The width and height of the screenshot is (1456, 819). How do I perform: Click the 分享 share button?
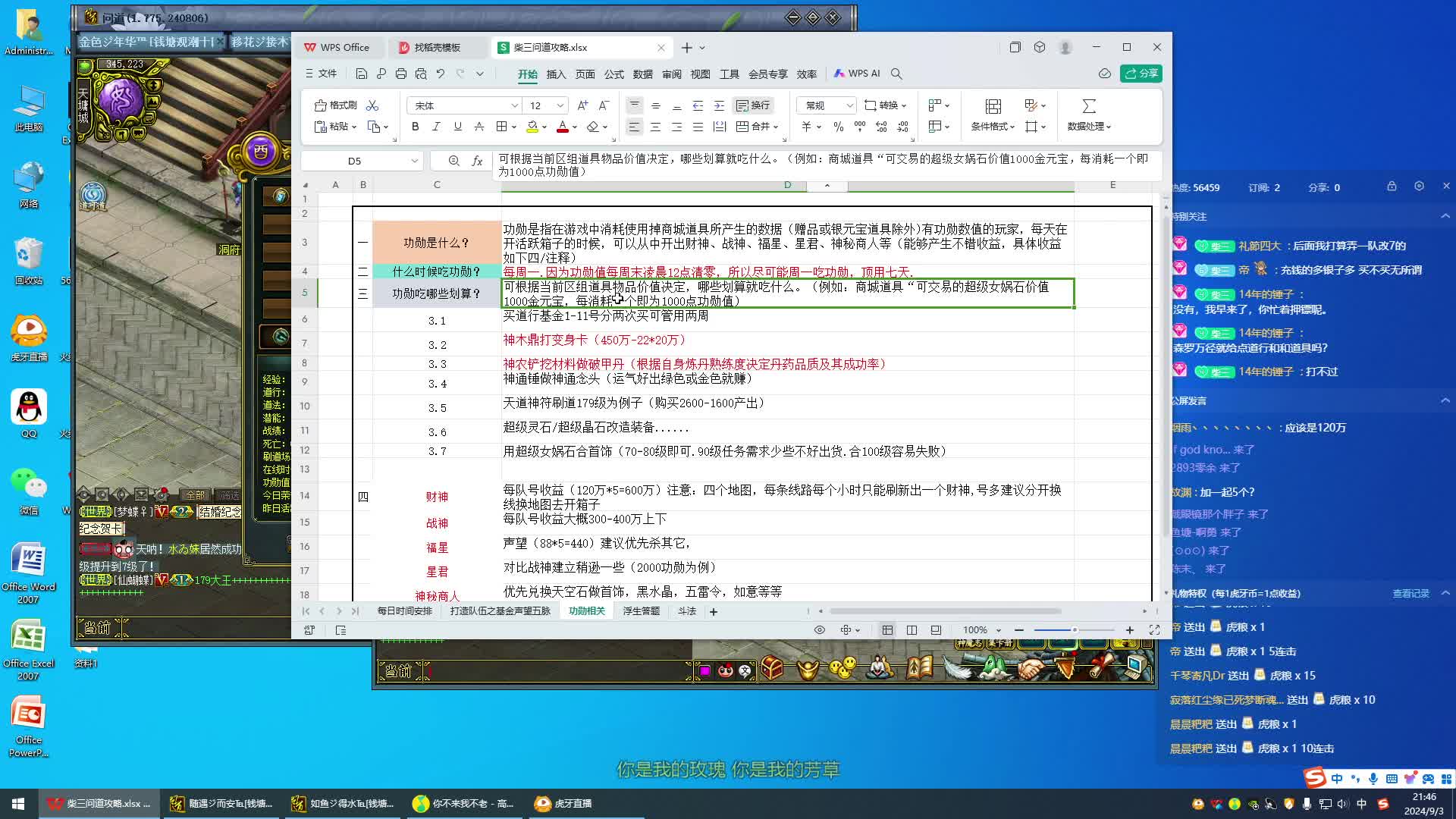click(1141, 74)
